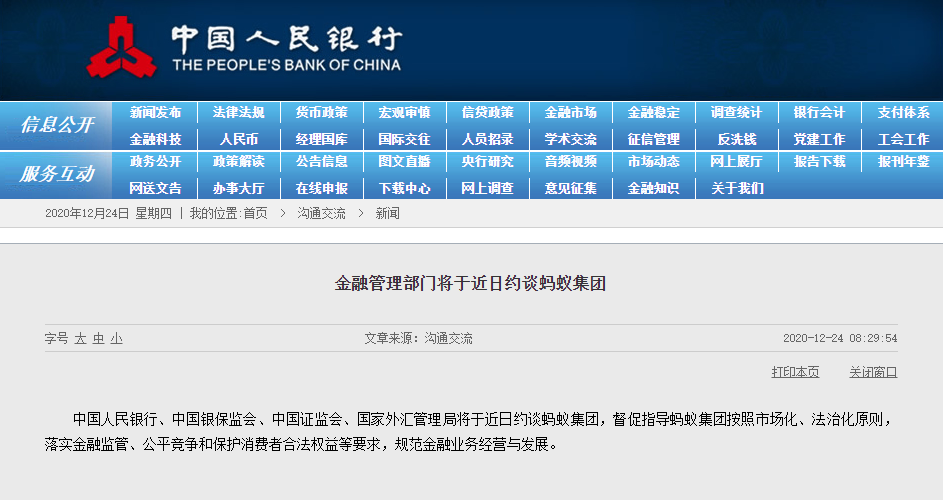Select 银行会计 menu link
Image resolution: width=943 pixels, height=500 pixels.
[819, 113]
